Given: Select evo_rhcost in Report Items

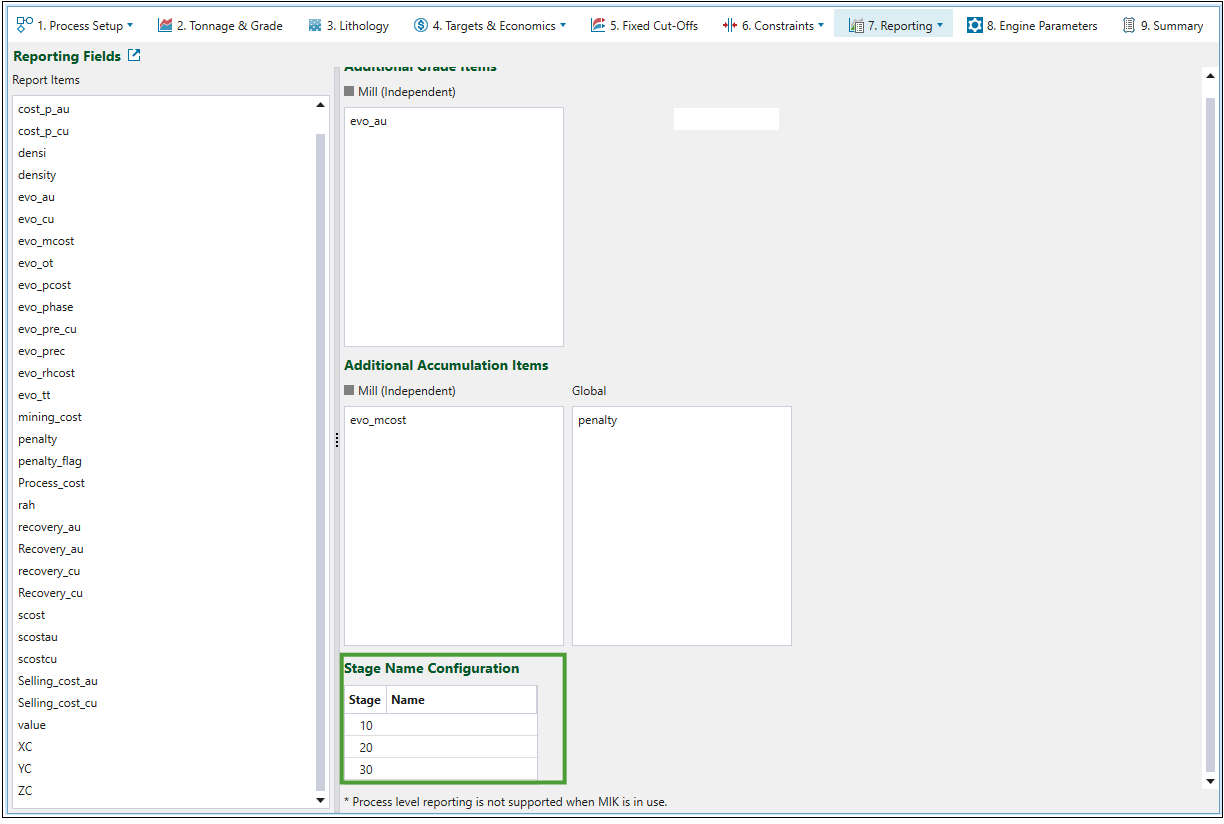Looking at the screenshot, I should (x=47, y=373).
